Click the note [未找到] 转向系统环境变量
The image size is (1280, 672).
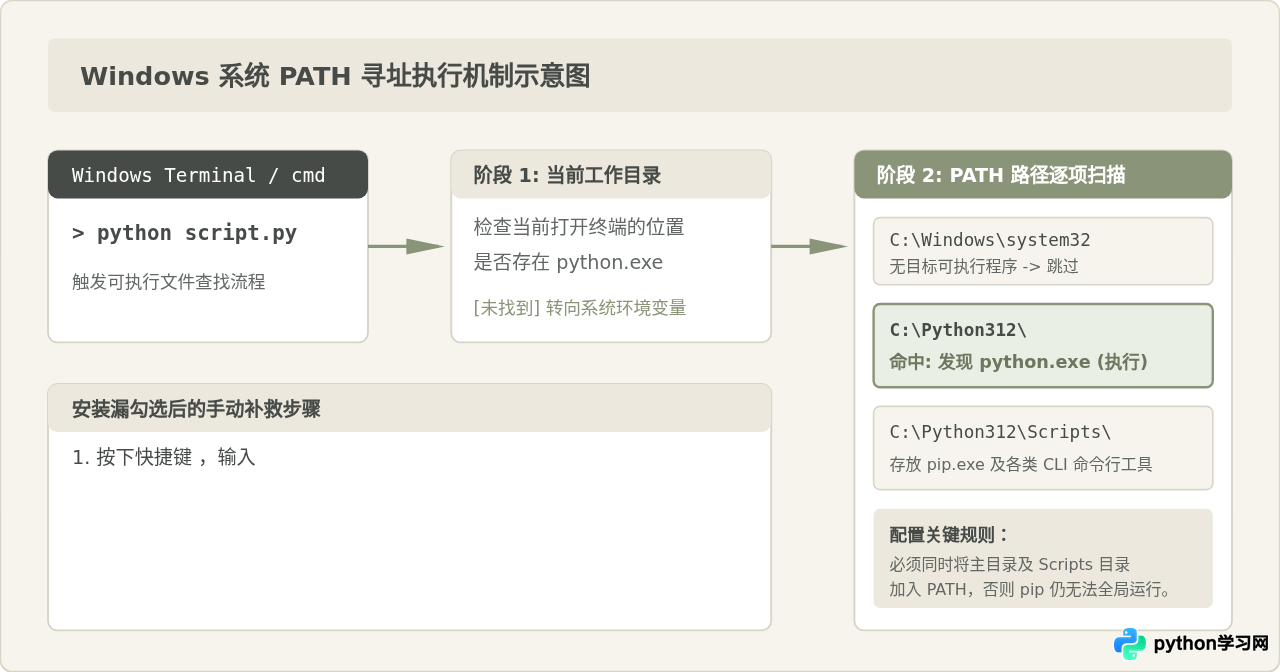pos(580,308)
